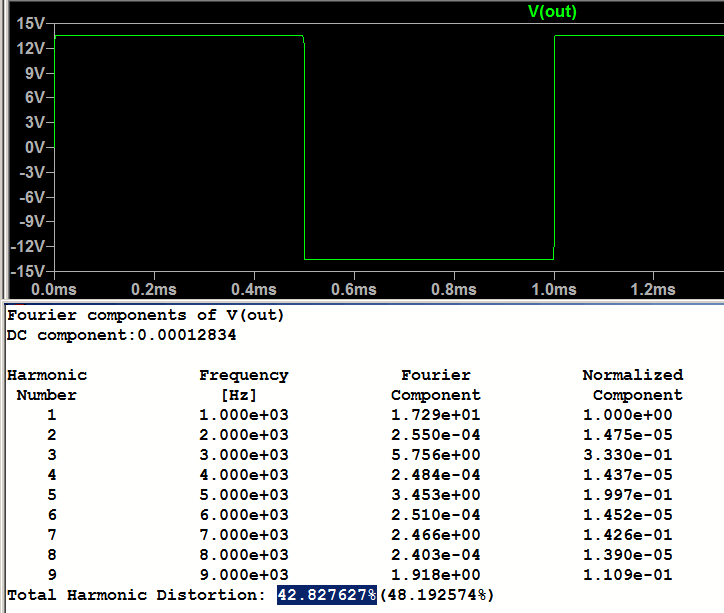The height and width of the screenshot is (613, 724).
Task: Click the 1.2ms time axis label
Action: (x=653, y=289)
